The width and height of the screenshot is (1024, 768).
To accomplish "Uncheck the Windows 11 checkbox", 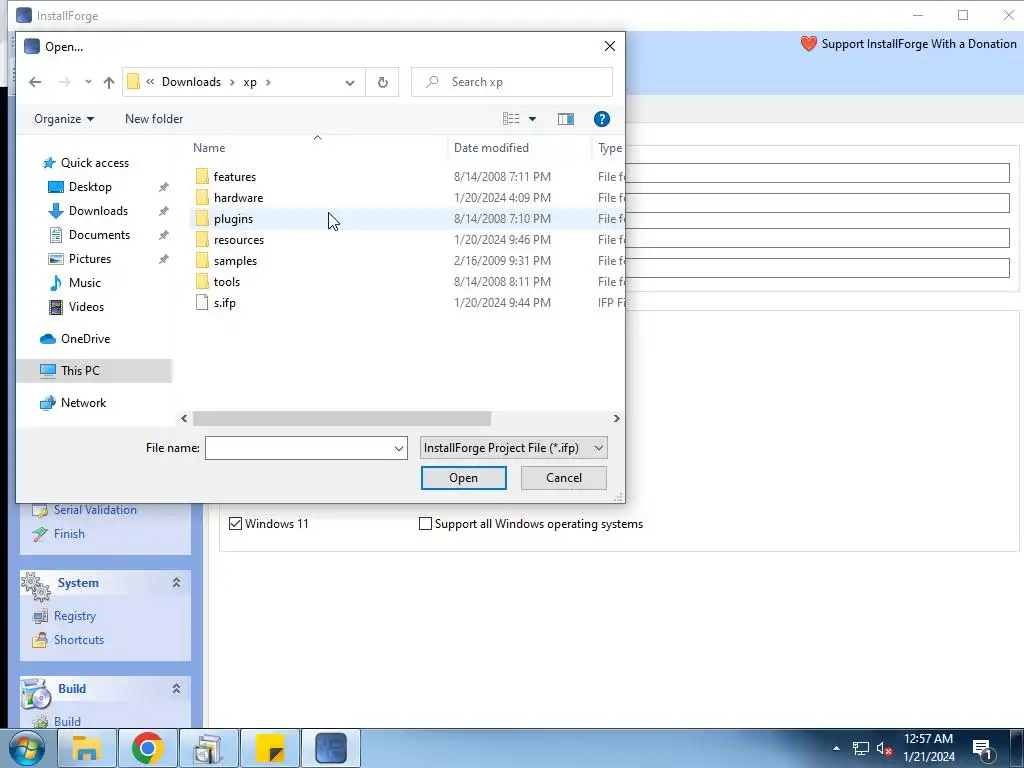I will [x=236, y=524].
